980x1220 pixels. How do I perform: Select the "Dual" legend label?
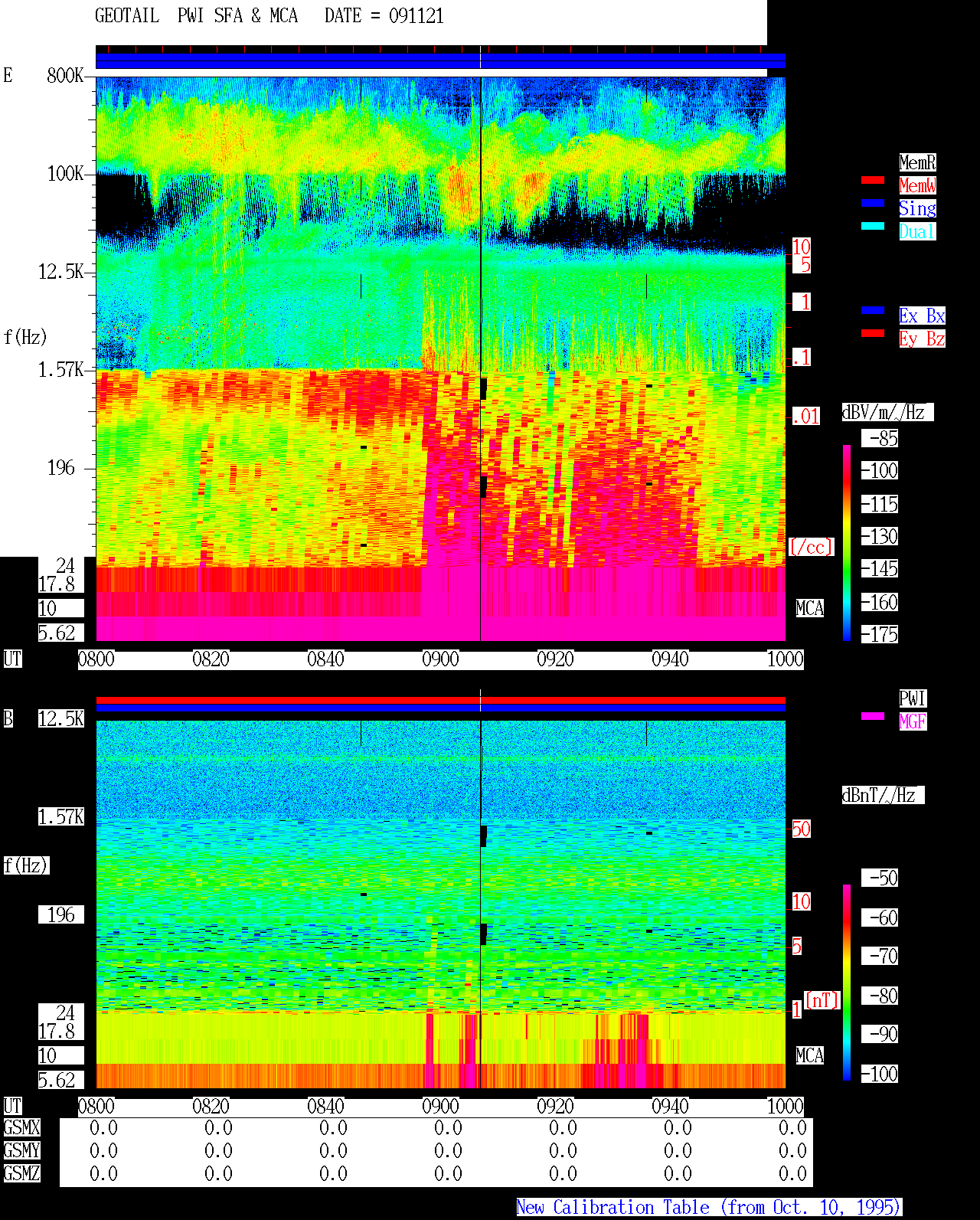tap(917, 231)
